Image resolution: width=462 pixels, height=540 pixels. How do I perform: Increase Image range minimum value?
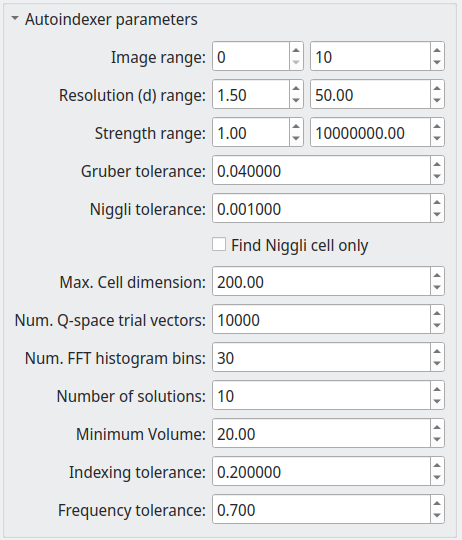pos(296,51)
